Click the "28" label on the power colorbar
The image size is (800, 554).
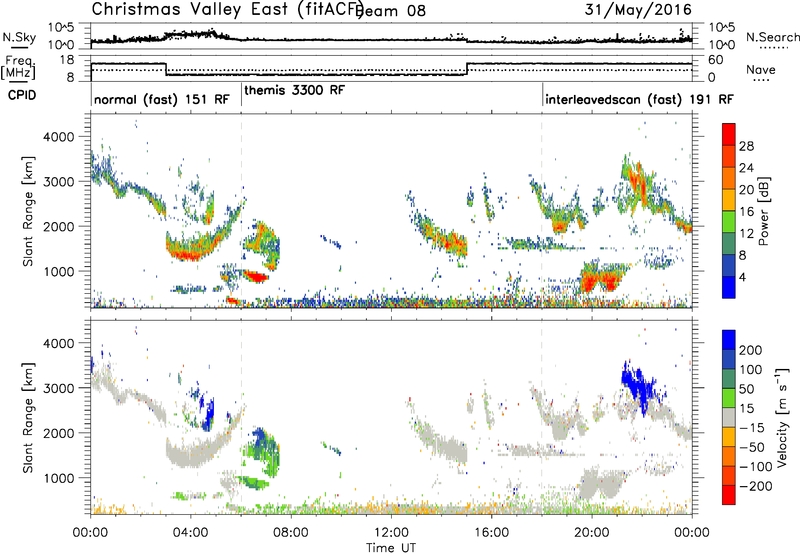(746, 146)
